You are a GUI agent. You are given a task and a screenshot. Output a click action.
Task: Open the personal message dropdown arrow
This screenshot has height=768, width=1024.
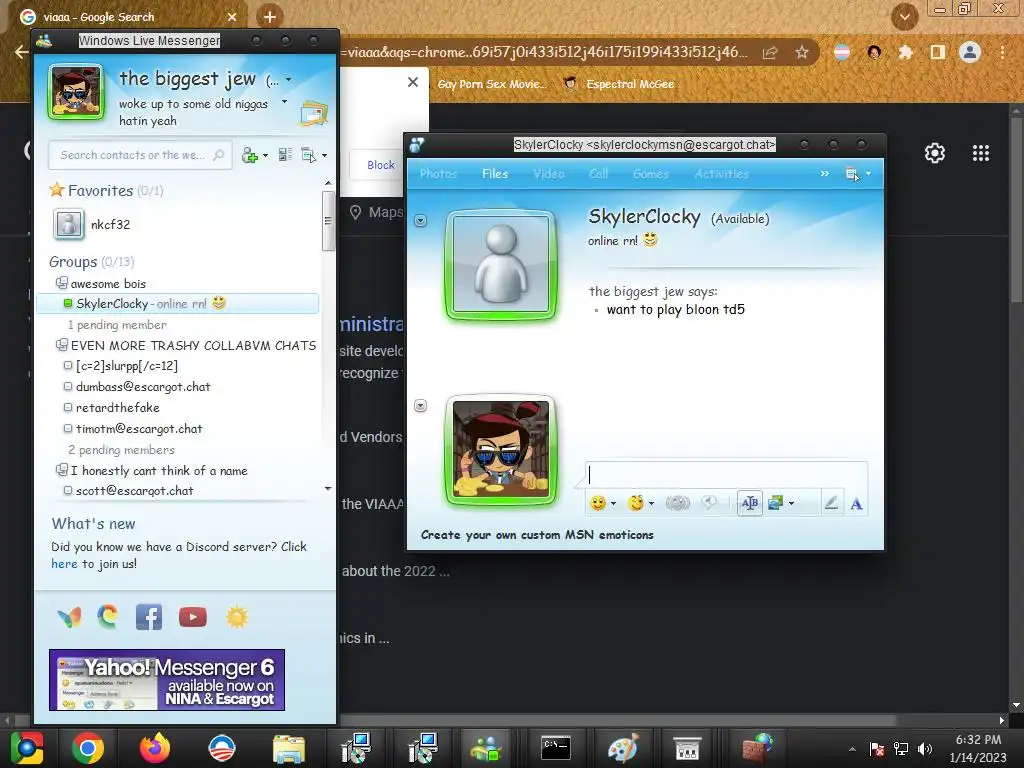[x=284, y=102]
